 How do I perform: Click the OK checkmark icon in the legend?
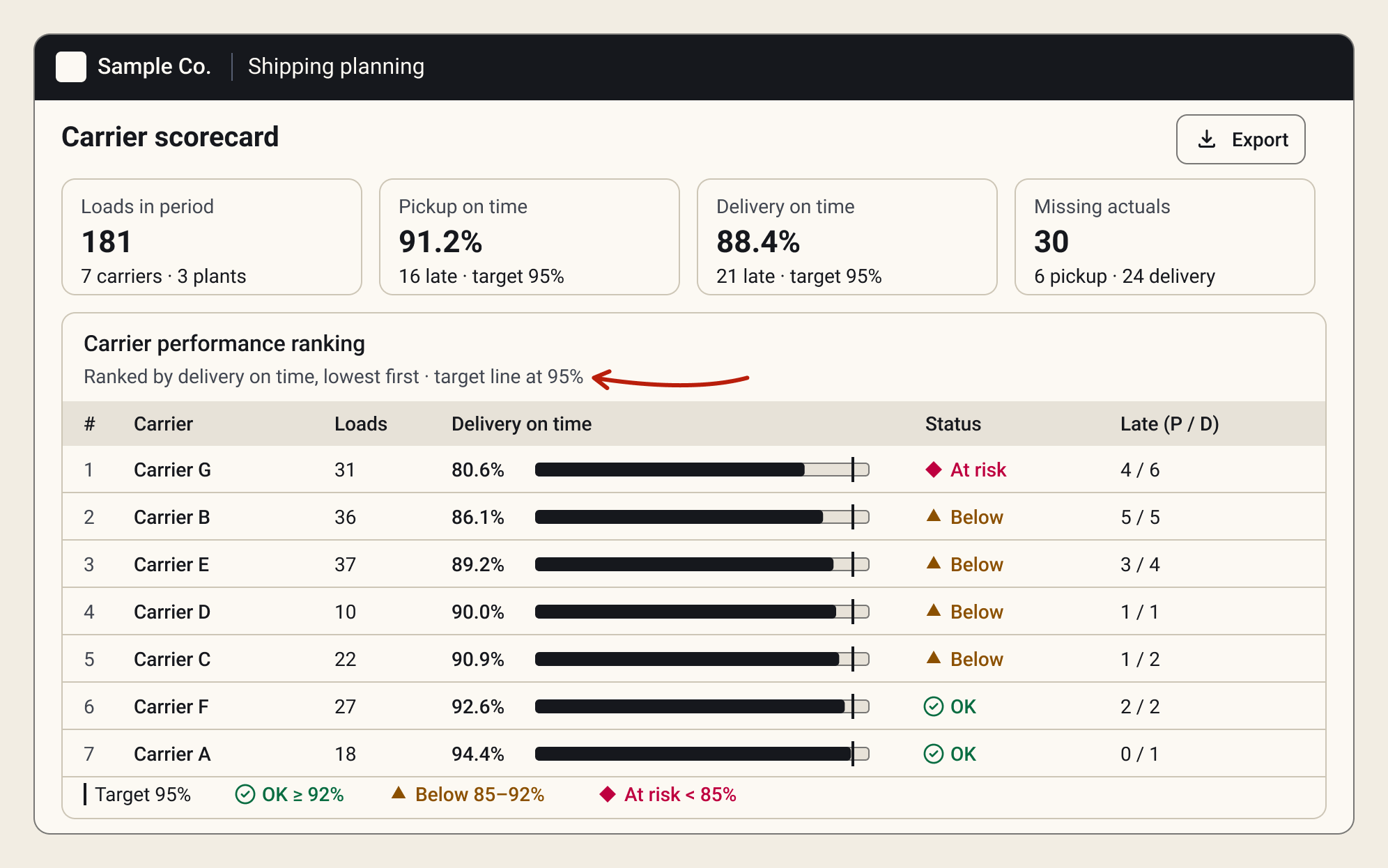[x=245, y=794]
